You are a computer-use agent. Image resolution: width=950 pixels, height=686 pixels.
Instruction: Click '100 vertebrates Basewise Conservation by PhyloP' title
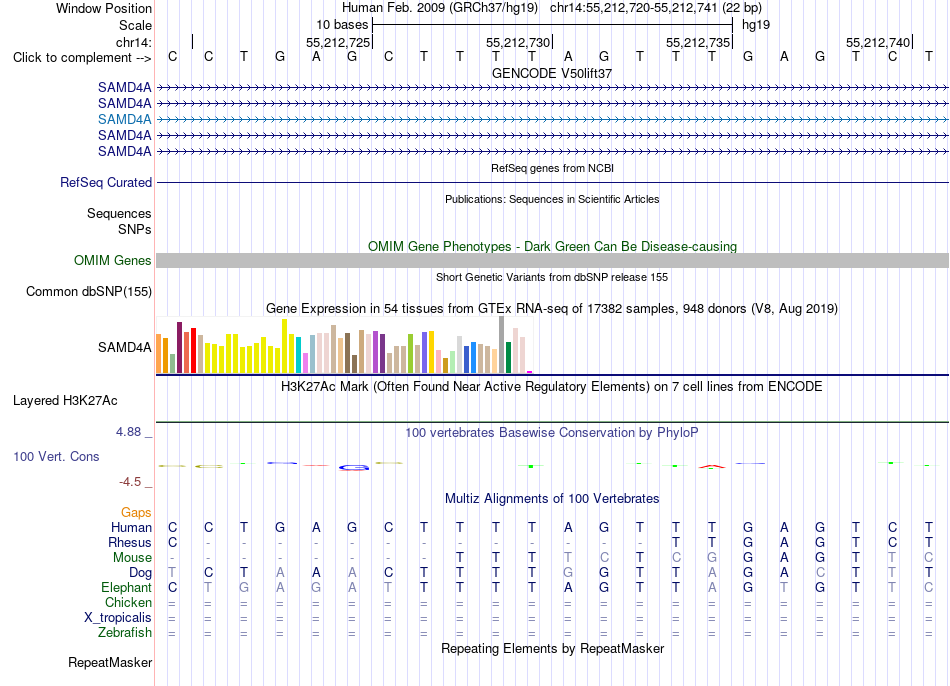[552, 433]
